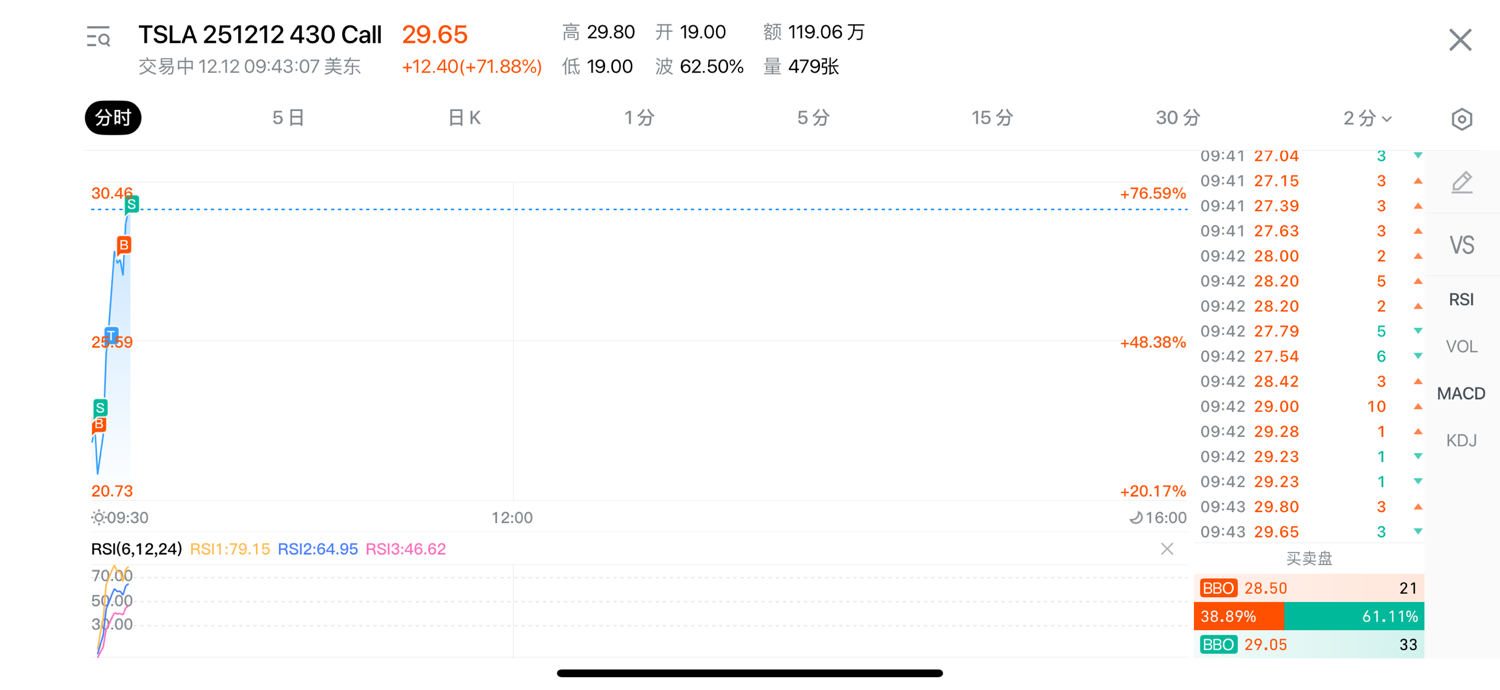Tap the bid BBO 28.50 row
This screenshot has height=690, width=1500.
(x=1309, y=588)
